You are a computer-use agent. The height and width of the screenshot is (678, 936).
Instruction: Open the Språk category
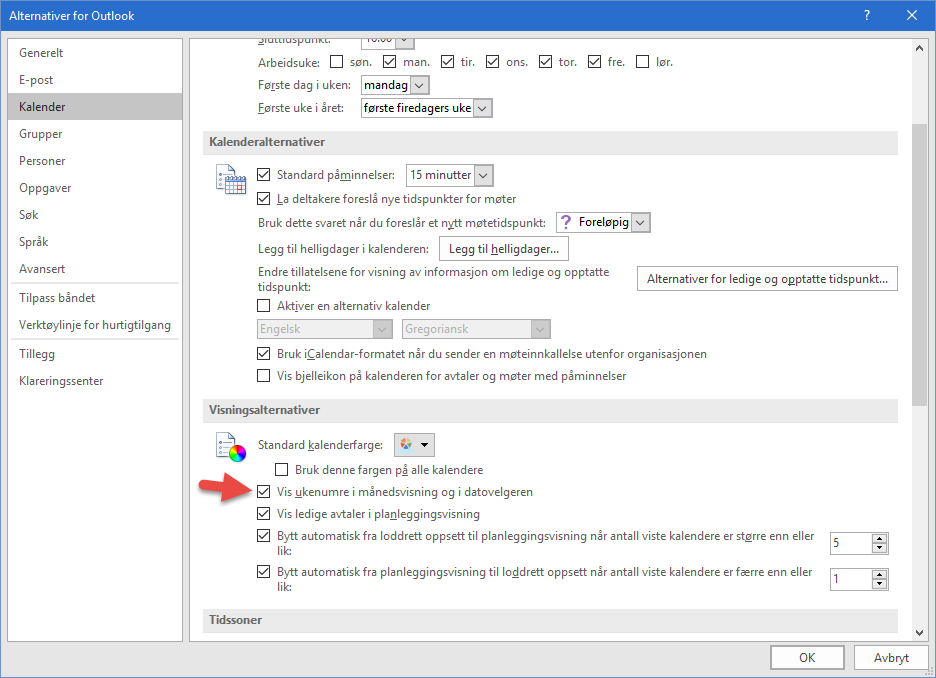tap(95, 242)
